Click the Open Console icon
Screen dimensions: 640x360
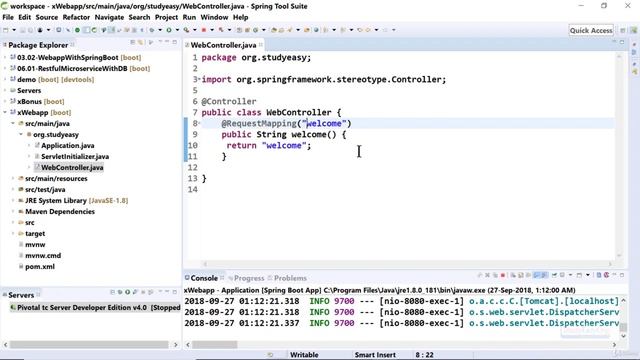coord(579,275)
